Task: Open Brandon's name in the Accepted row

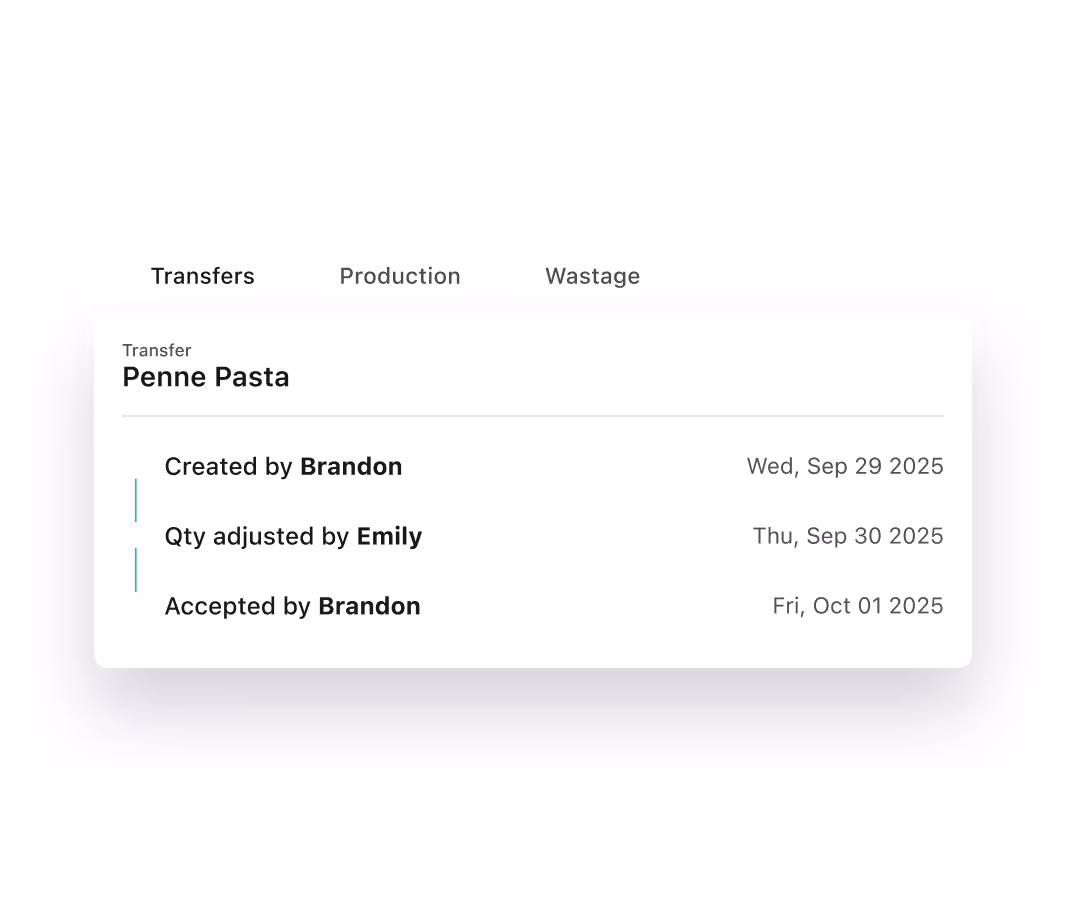Action: point(369,607)
